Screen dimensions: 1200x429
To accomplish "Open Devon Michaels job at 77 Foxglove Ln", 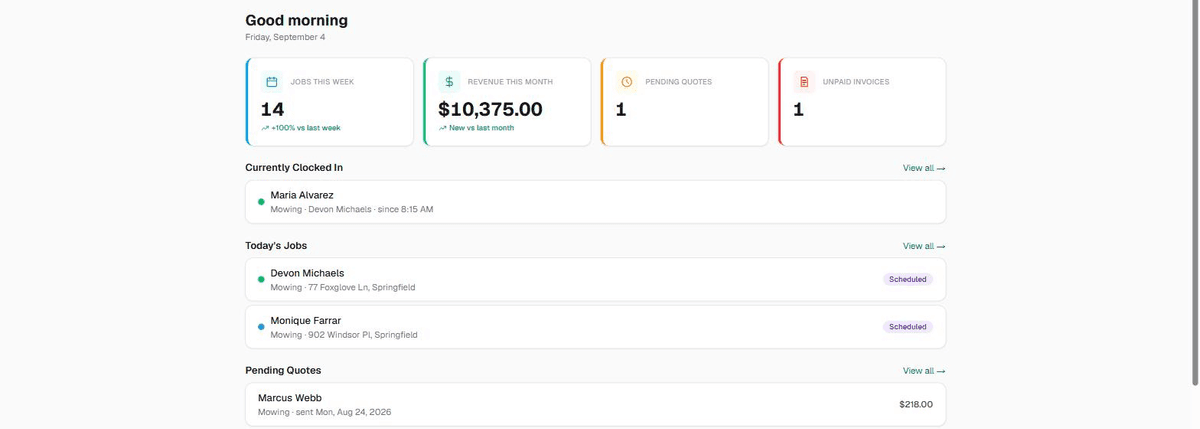I will coord(596,280).
